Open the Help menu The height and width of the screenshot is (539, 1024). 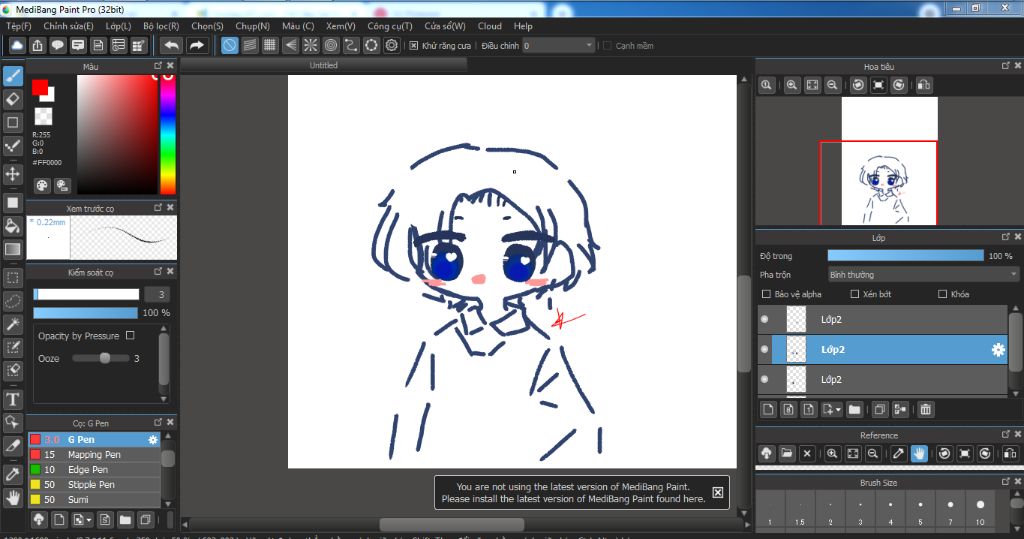(523, 26)
